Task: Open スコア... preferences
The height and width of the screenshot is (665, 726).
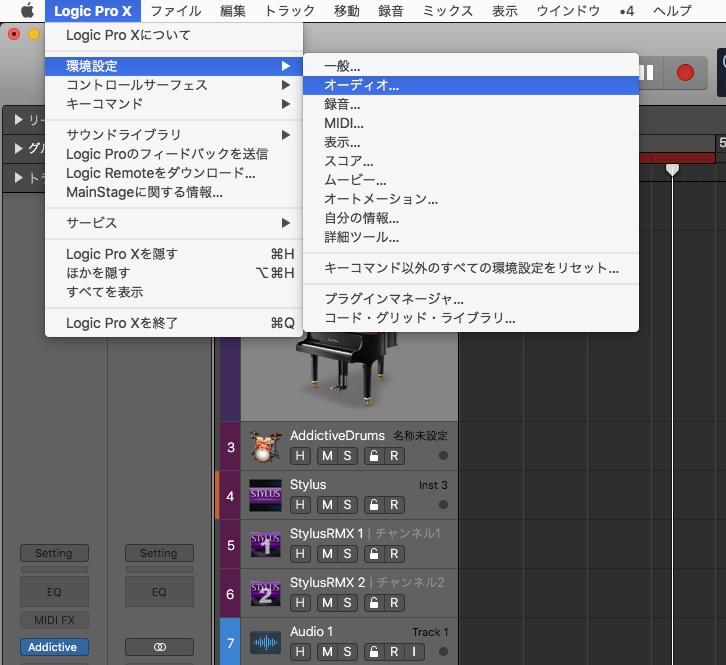Action: 471,162
